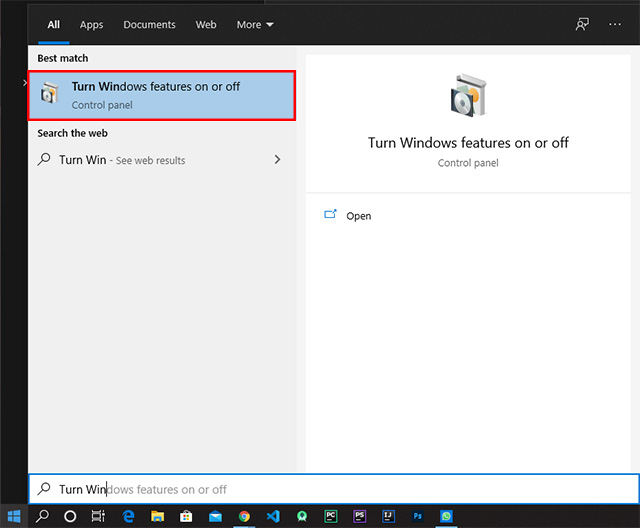This screenshot has height=528, width=640.
Task: Open the three-dots options menu
Action: [x=615, y=24]
